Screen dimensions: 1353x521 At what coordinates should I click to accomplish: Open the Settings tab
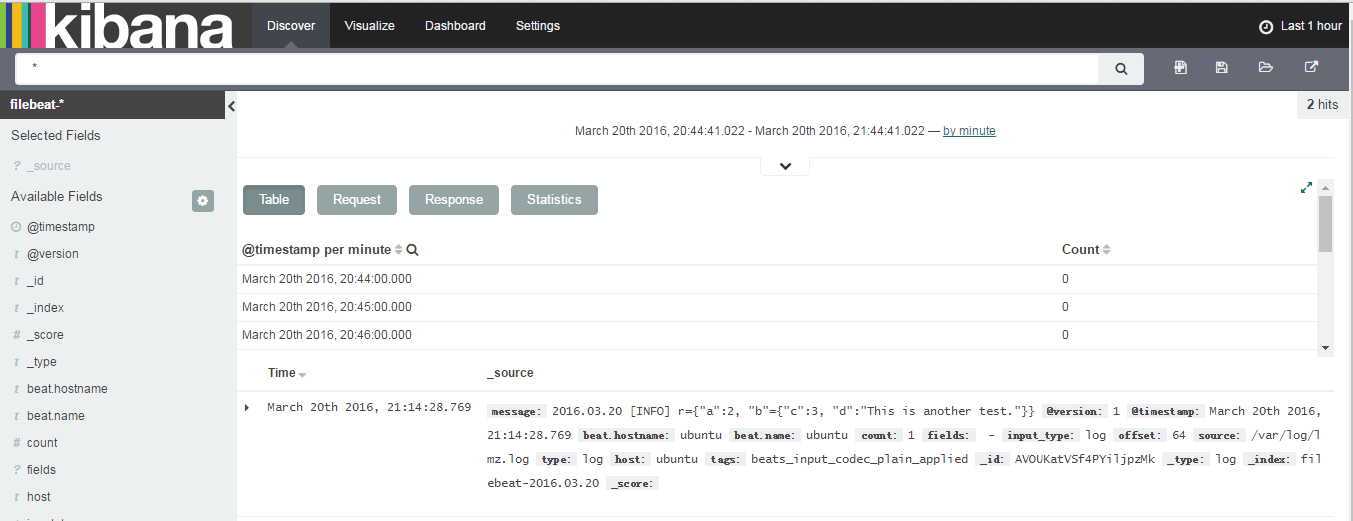pyautogui.click(x=538, y=26)
